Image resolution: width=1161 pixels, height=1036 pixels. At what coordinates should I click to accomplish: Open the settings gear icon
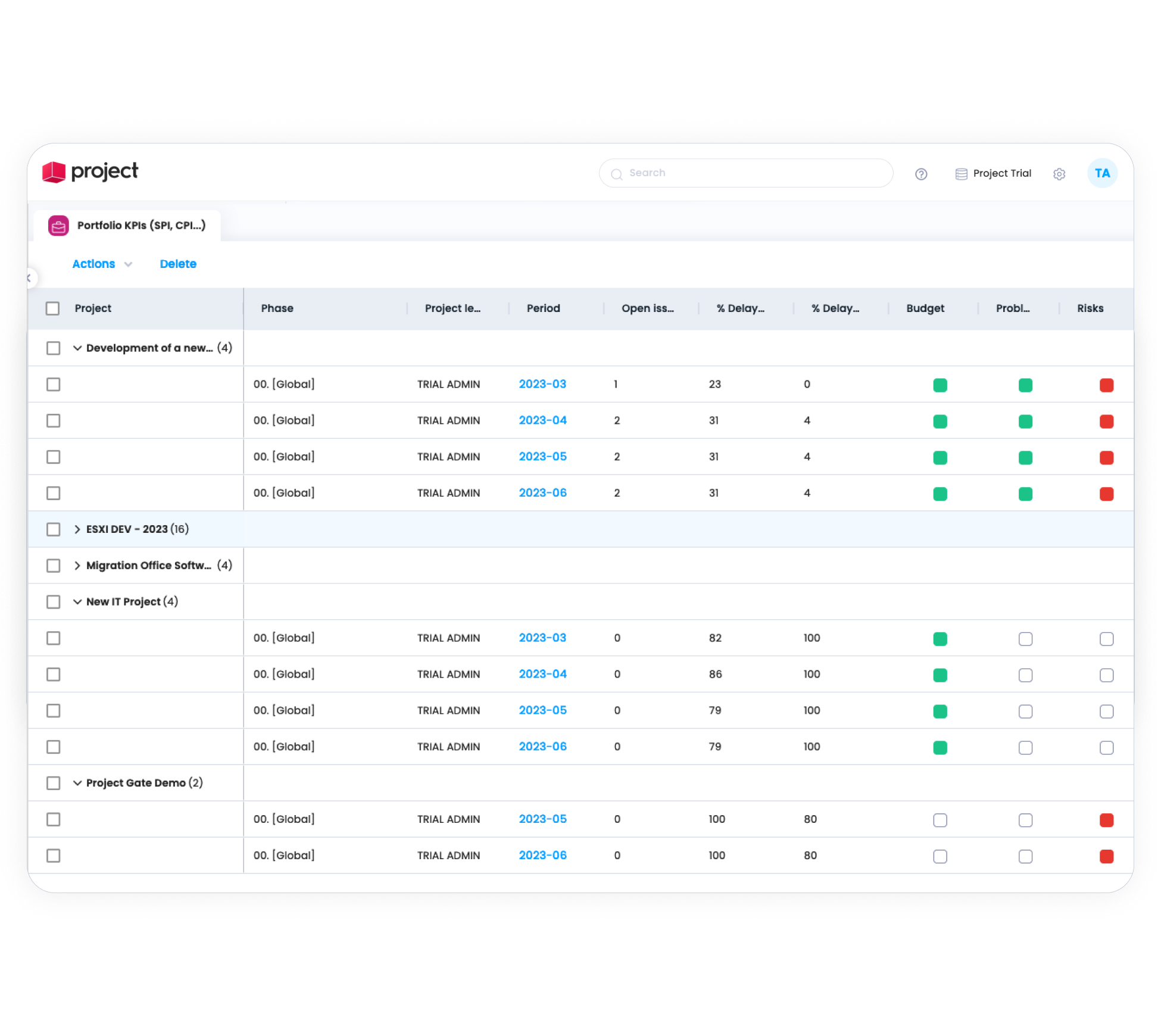click(x=1059, y=174)
